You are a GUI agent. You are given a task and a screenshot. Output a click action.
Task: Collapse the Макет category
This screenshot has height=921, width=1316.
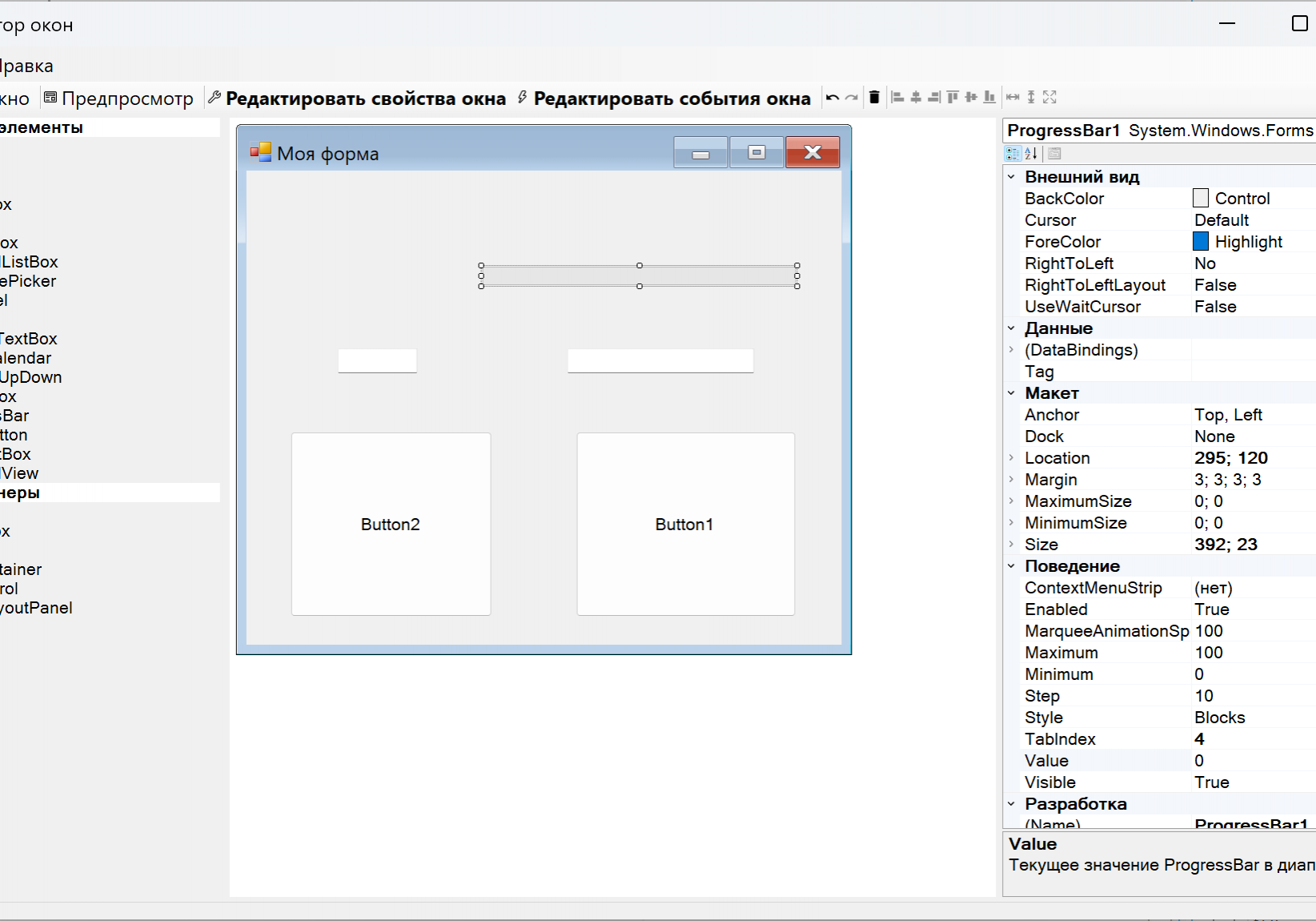pos(1011,393)
